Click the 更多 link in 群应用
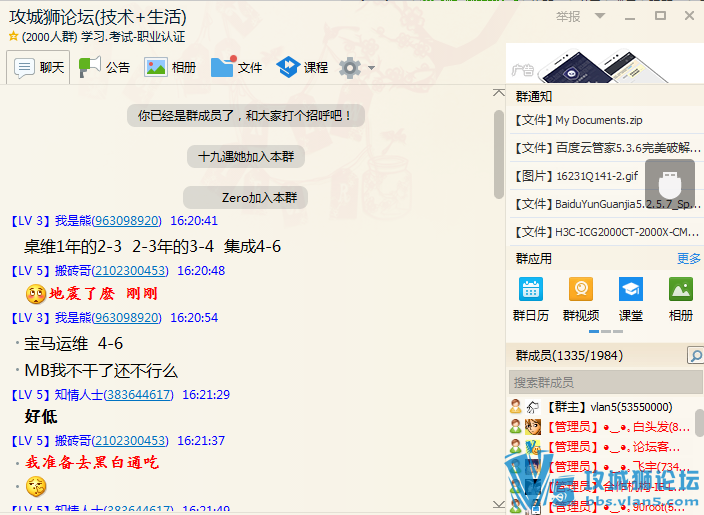 (x=688, y=258)
